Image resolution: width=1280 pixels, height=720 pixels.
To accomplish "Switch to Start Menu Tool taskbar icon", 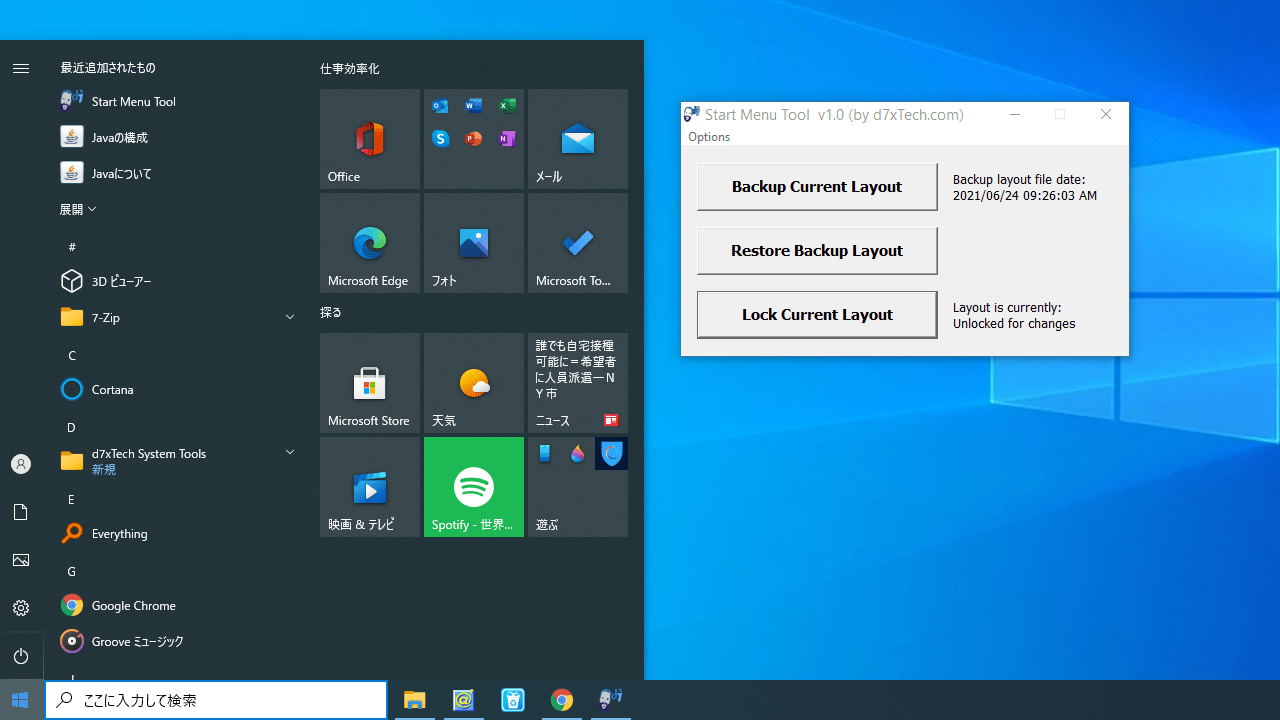I will (x=611, y=700).
